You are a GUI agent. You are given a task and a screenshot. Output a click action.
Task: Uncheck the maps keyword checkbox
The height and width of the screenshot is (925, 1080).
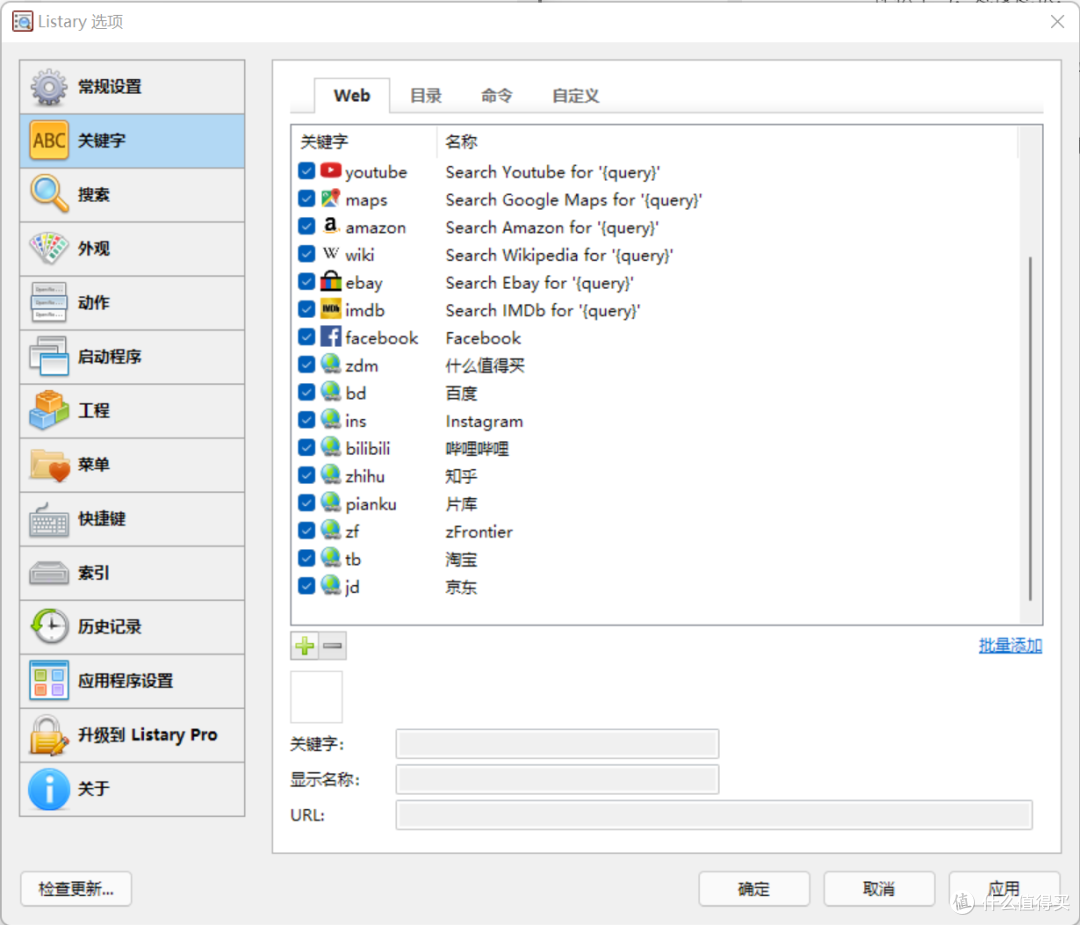click(307, 198)
